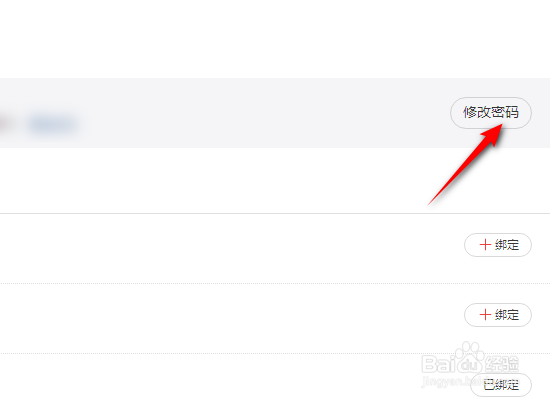Click red plus icon in second 绑定 button
Viewport: 550px width, 400px height.
pos(485,314)
